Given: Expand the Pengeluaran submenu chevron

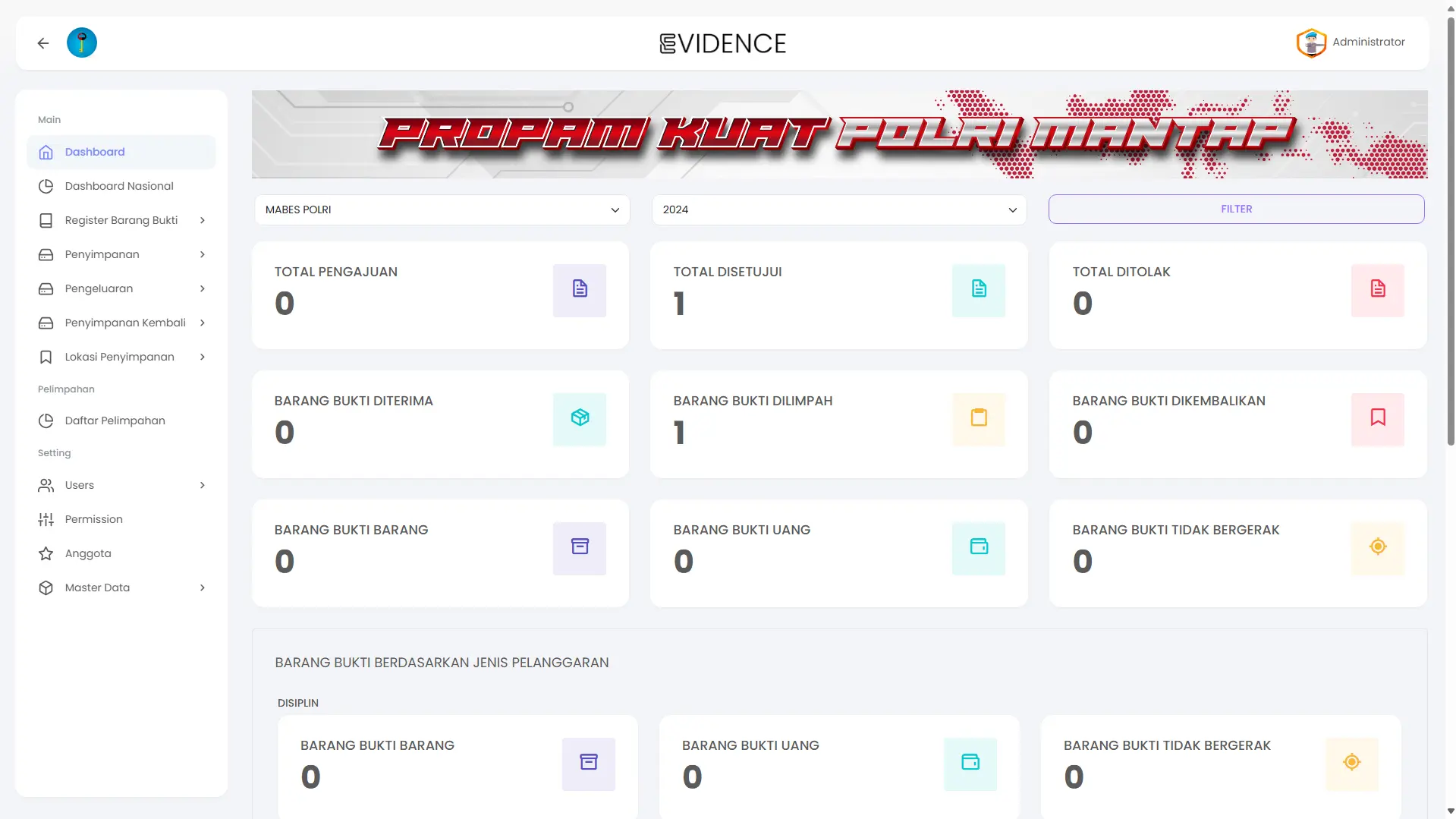Looking at the screenshot, I should (202, 288).
